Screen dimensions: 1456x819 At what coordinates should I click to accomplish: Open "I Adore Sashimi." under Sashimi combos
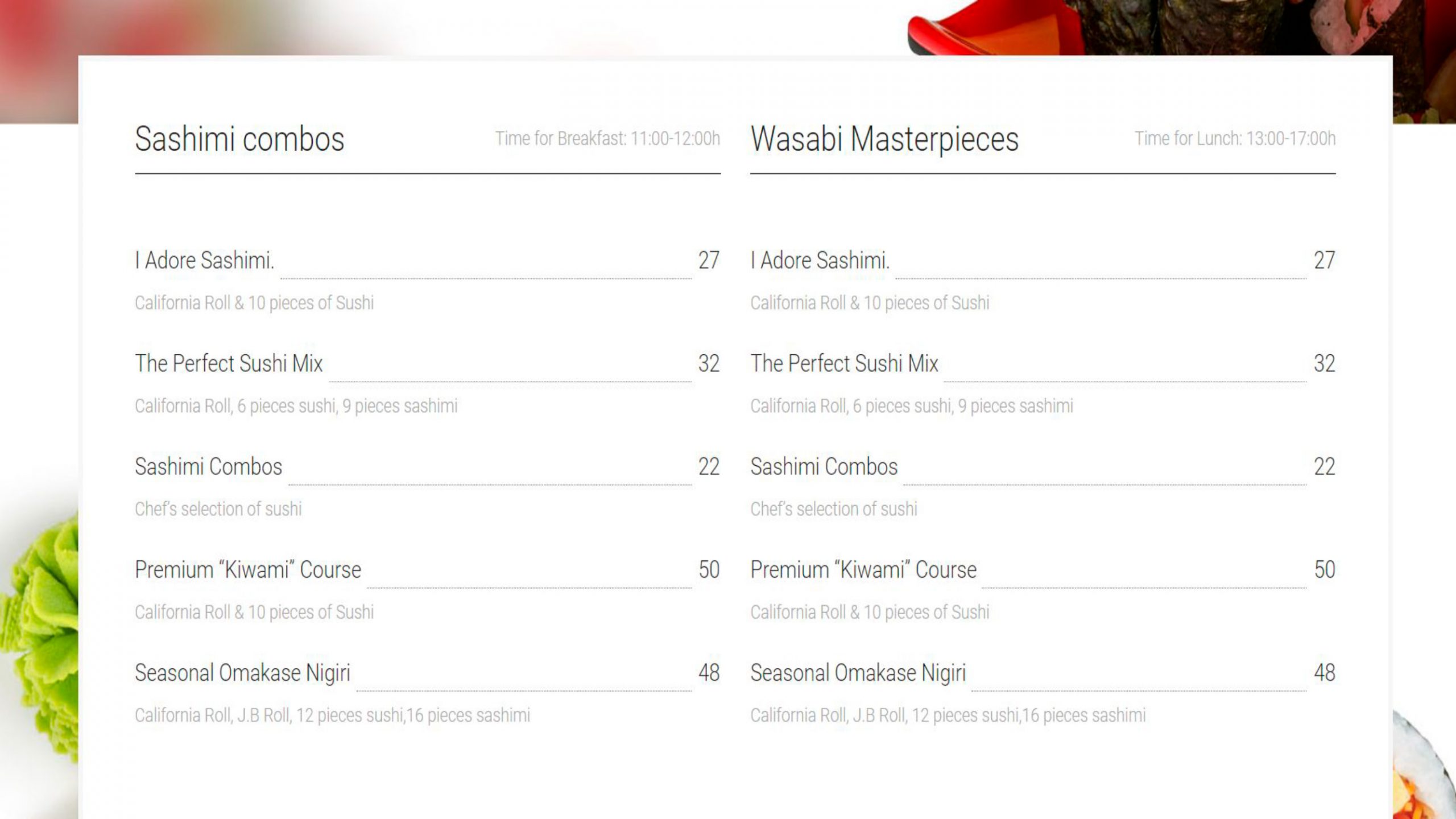point(205,260)
